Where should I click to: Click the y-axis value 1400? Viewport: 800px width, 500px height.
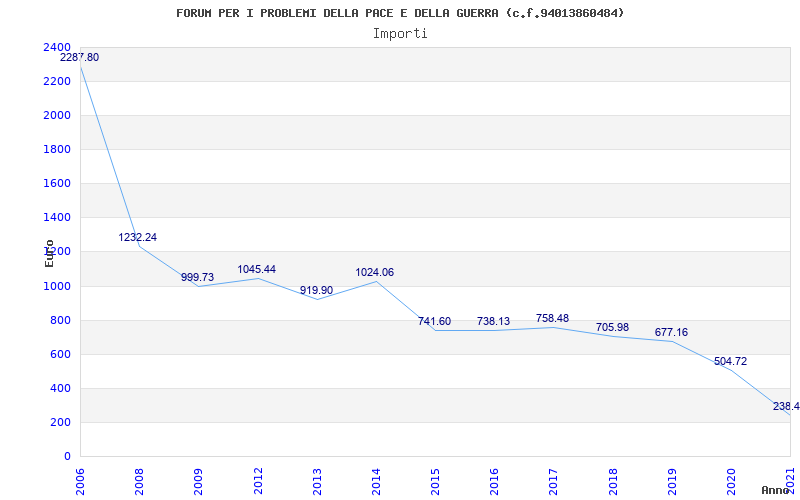pyautogui.click(x=57, y=218)
